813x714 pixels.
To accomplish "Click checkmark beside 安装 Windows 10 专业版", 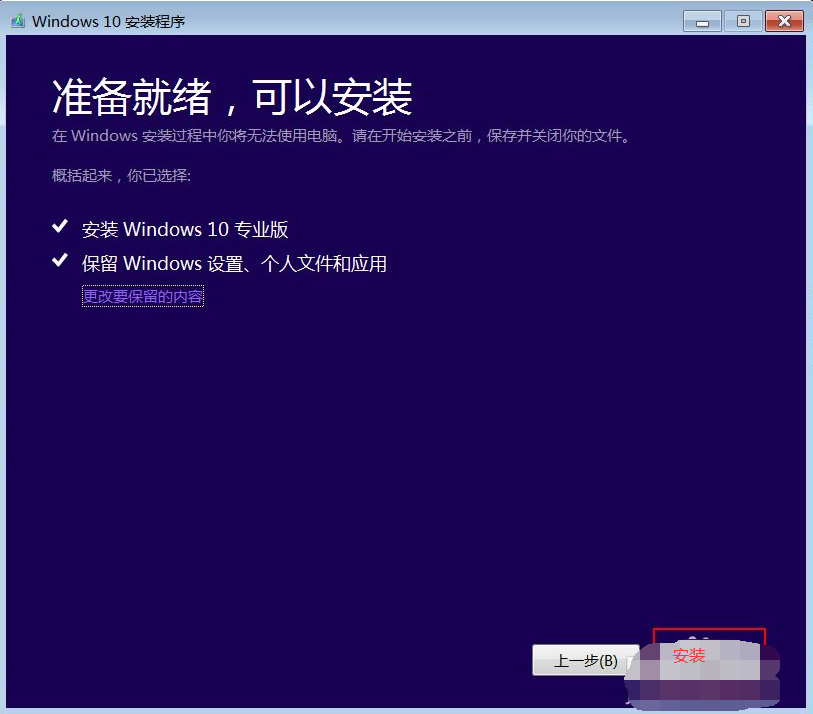I will (60, 226).
